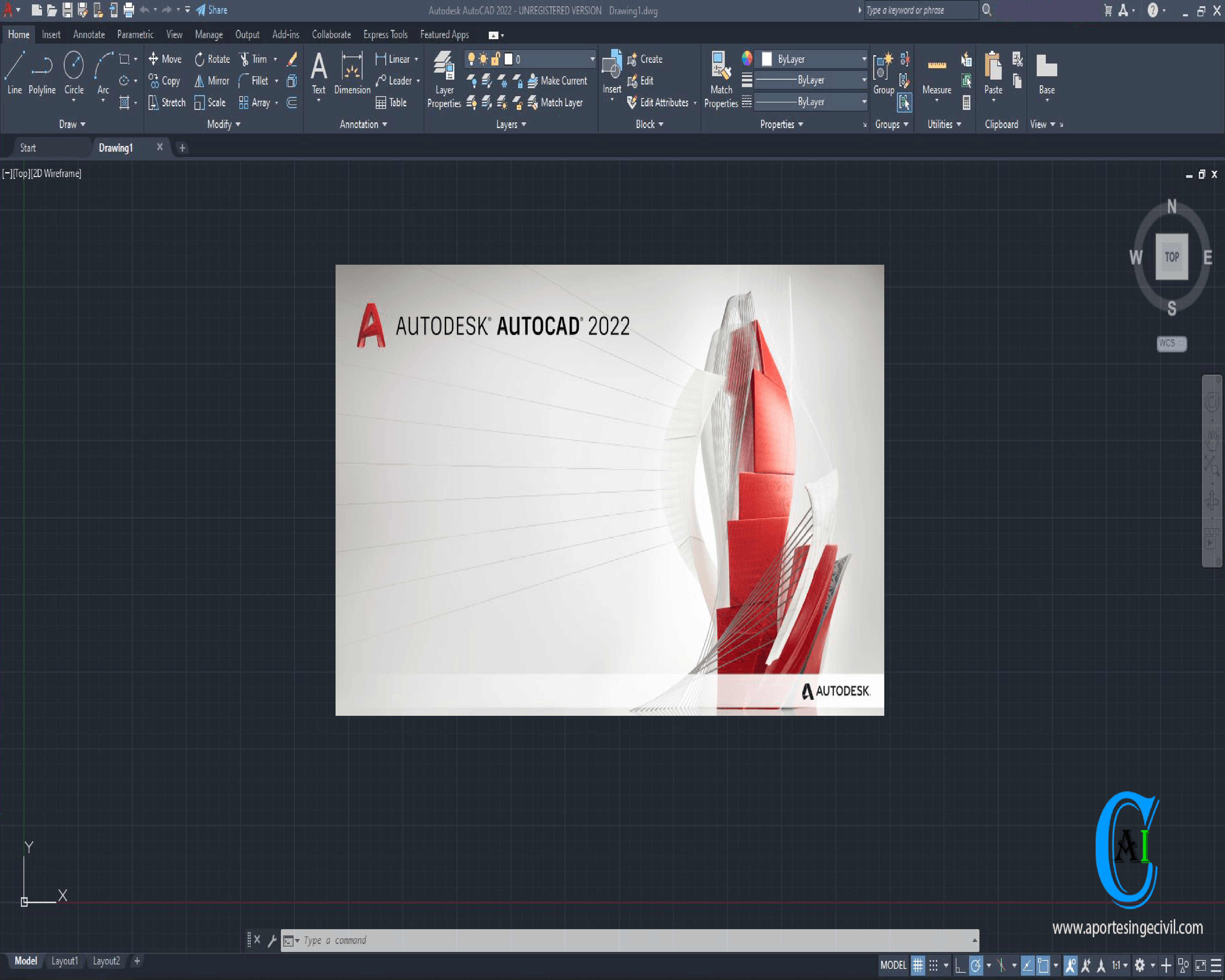The image size is (1225, 980).
Task: Toggle drawing grid display in status bar
Action: tap(918, 965)
